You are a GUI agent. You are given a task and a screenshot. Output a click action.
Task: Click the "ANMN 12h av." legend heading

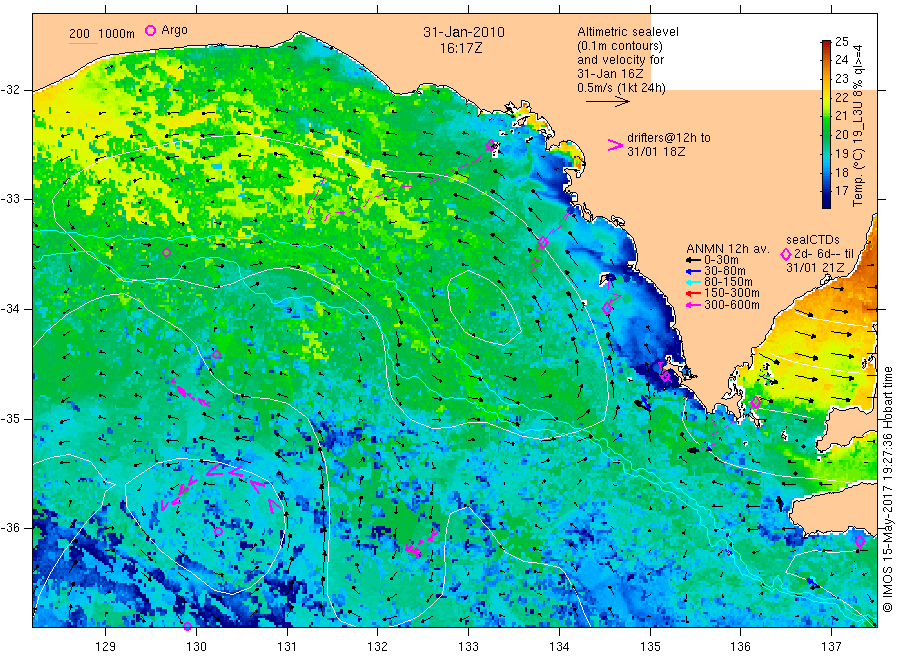(727, 249)
